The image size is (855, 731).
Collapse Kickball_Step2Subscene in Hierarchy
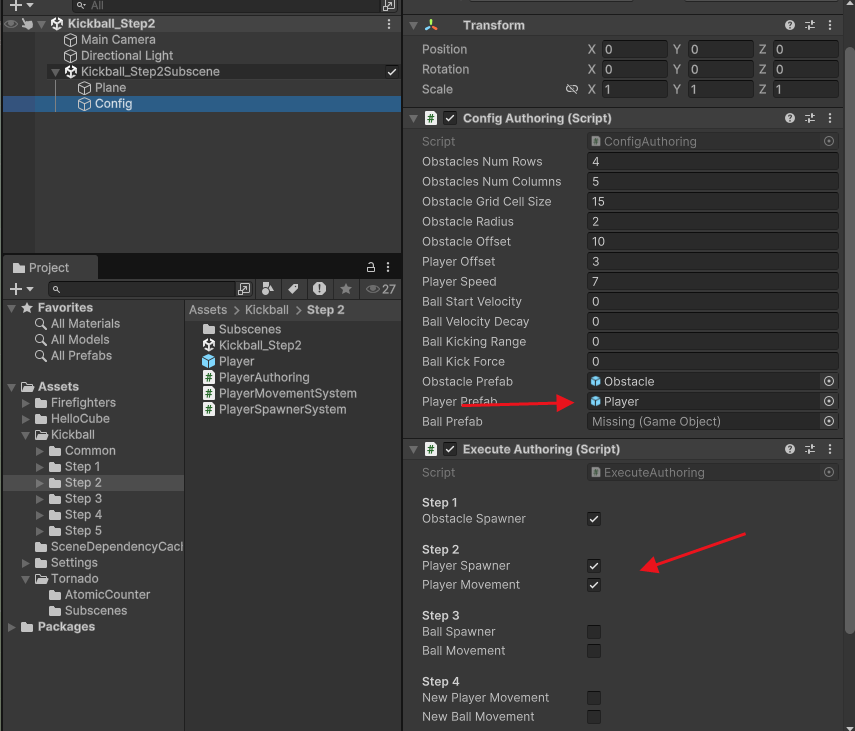(x=55, y=72)
